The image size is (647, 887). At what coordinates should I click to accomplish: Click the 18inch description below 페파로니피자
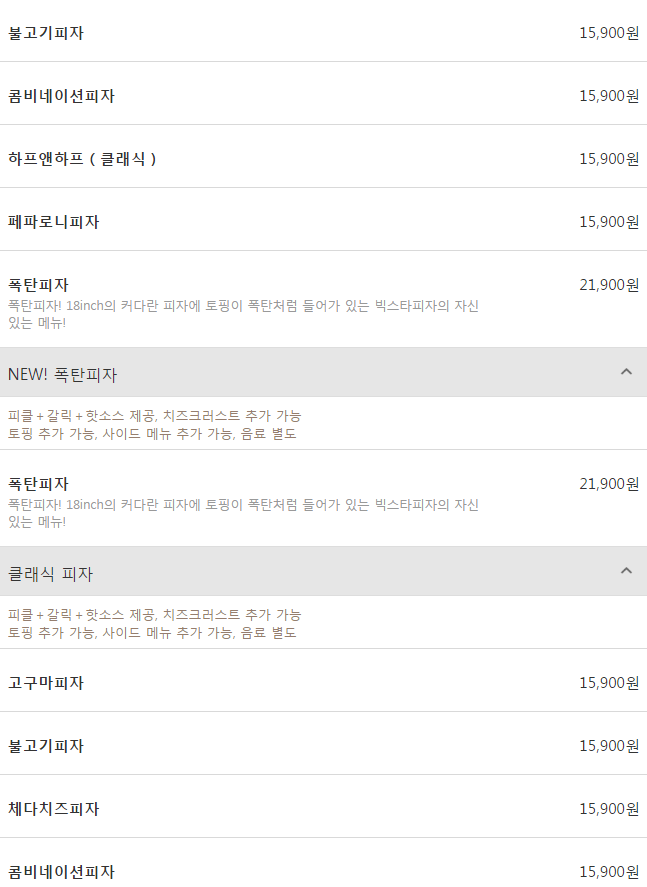tap(243, 306)
